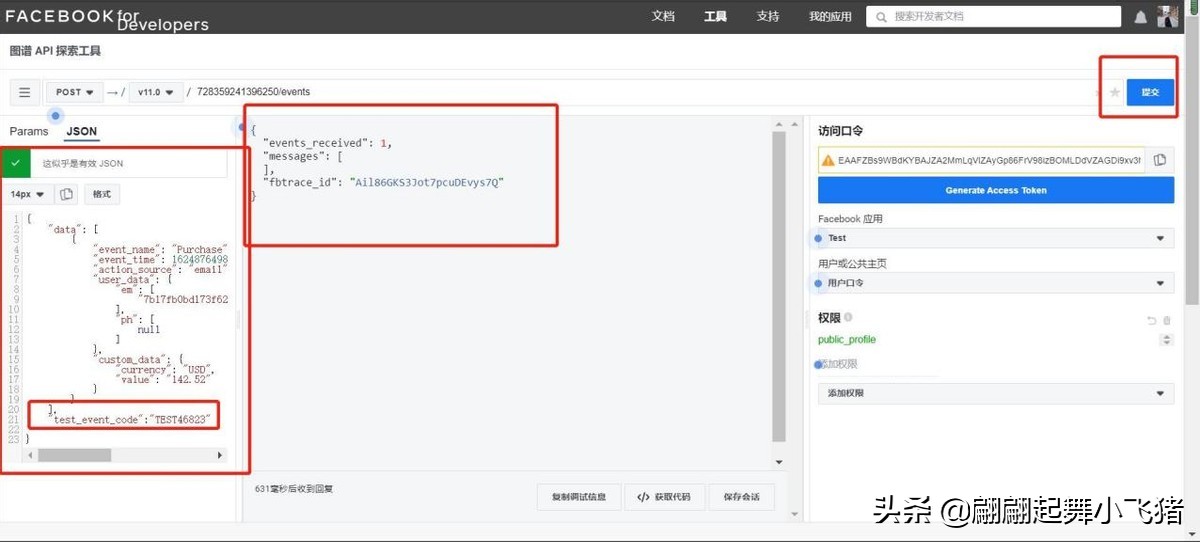Open the 文档 menu
Viewport: 1200px width, 542px height.
pos(663,17)
